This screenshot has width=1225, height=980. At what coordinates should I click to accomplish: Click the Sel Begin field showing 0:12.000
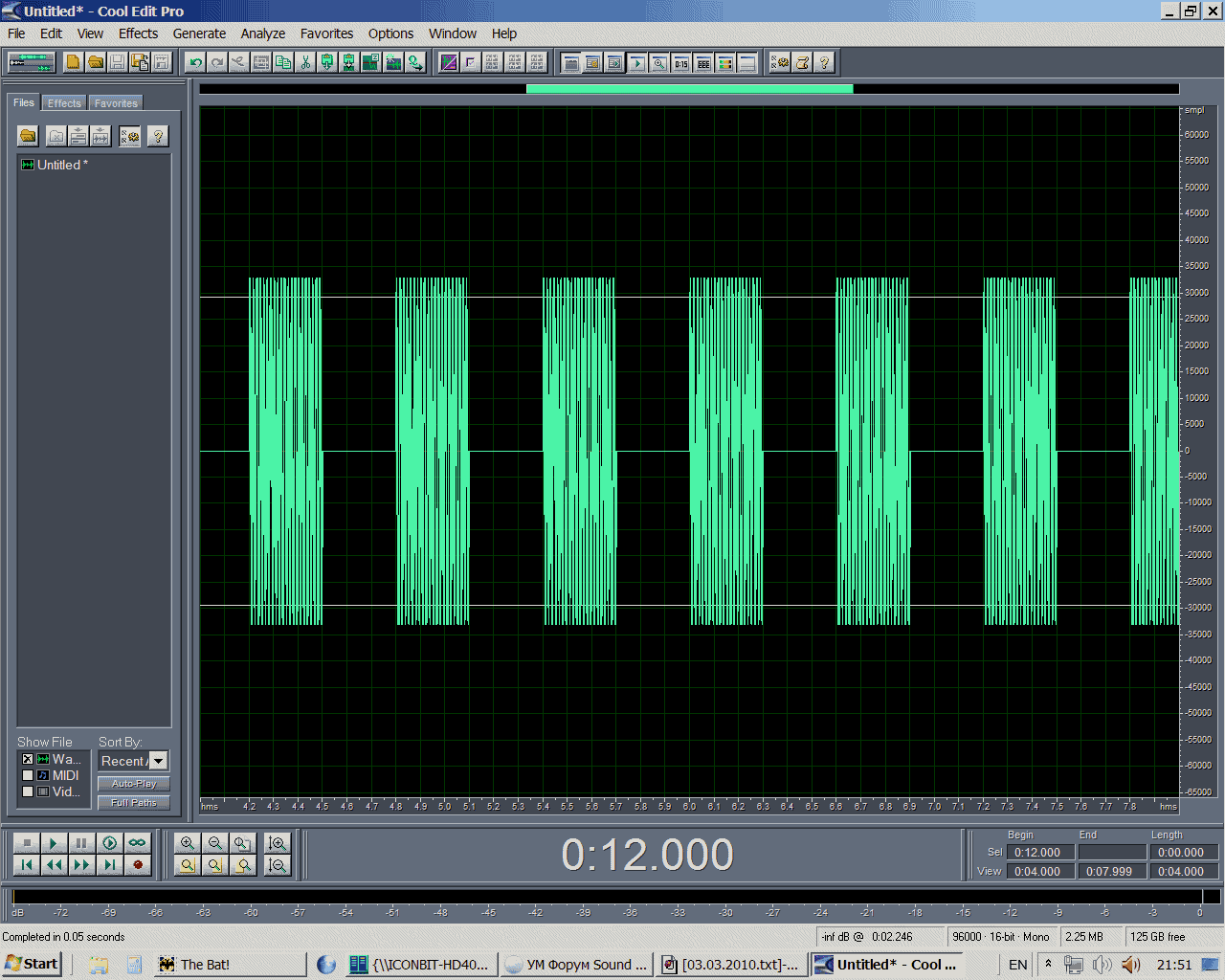pyautogui.click(x=1040, y=853)
